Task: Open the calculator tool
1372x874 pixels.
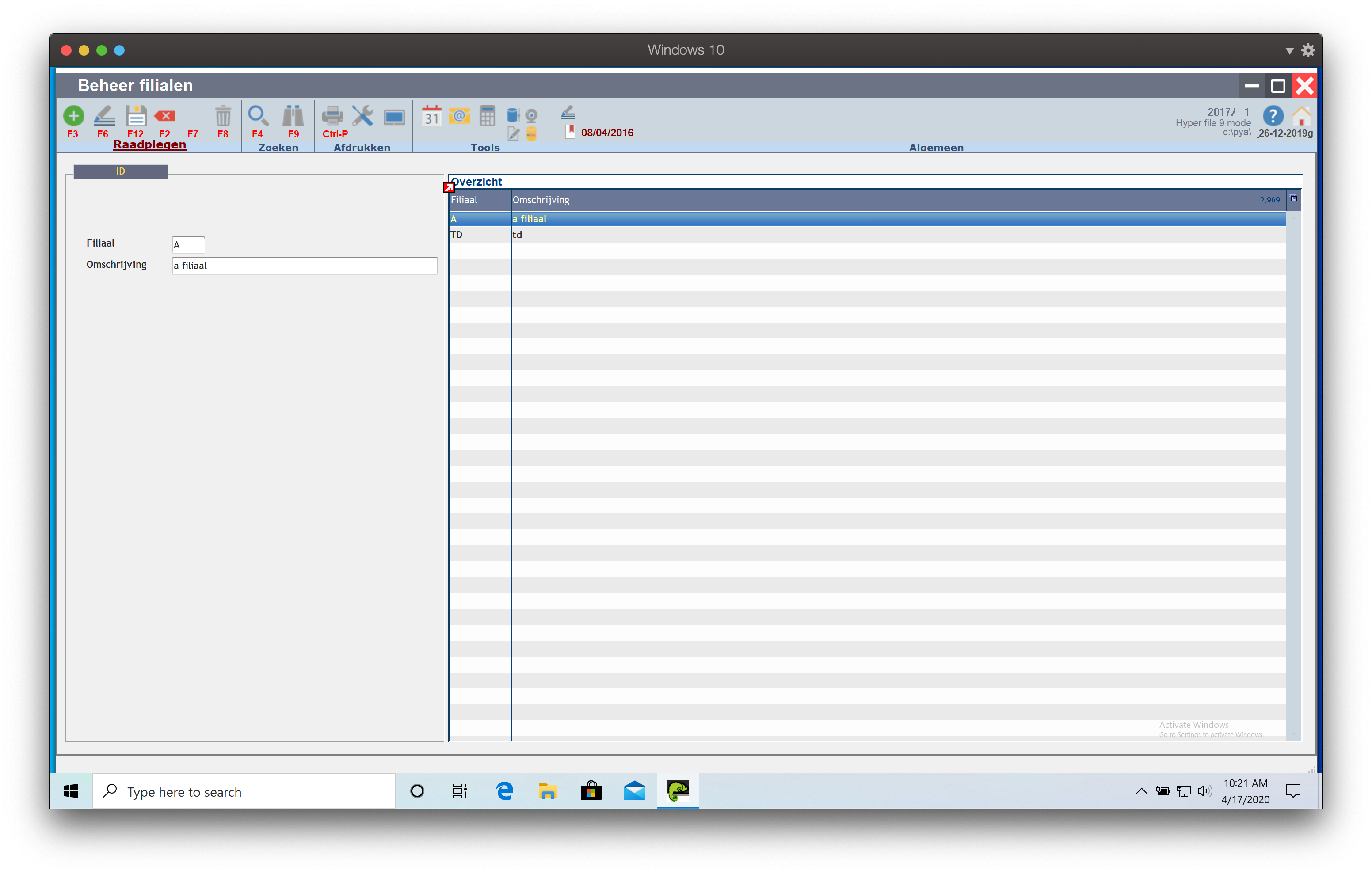Action: coord(487,116)
